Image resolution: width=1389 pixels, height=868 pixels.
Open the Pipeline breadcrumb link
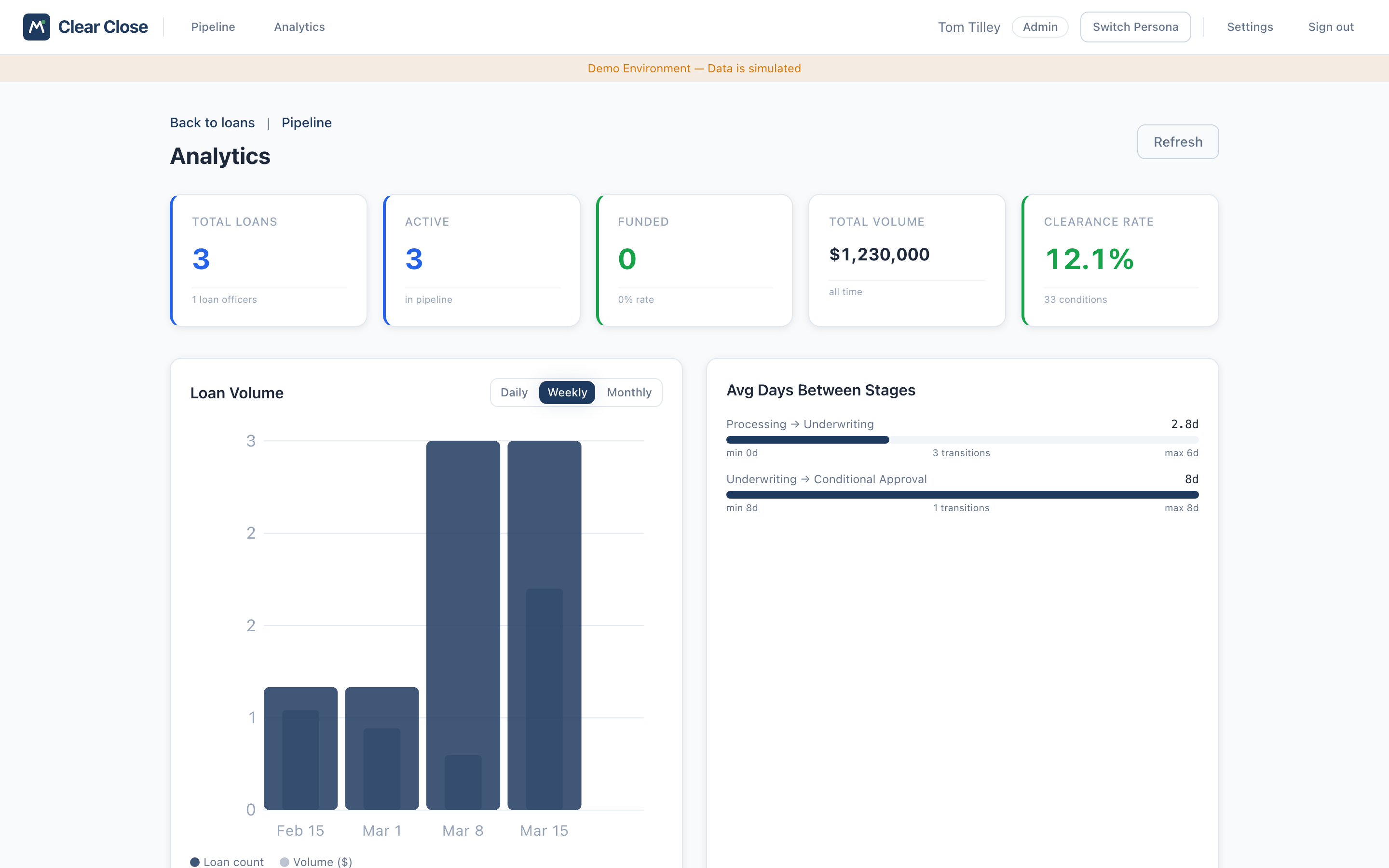click(x=306, y=122)
